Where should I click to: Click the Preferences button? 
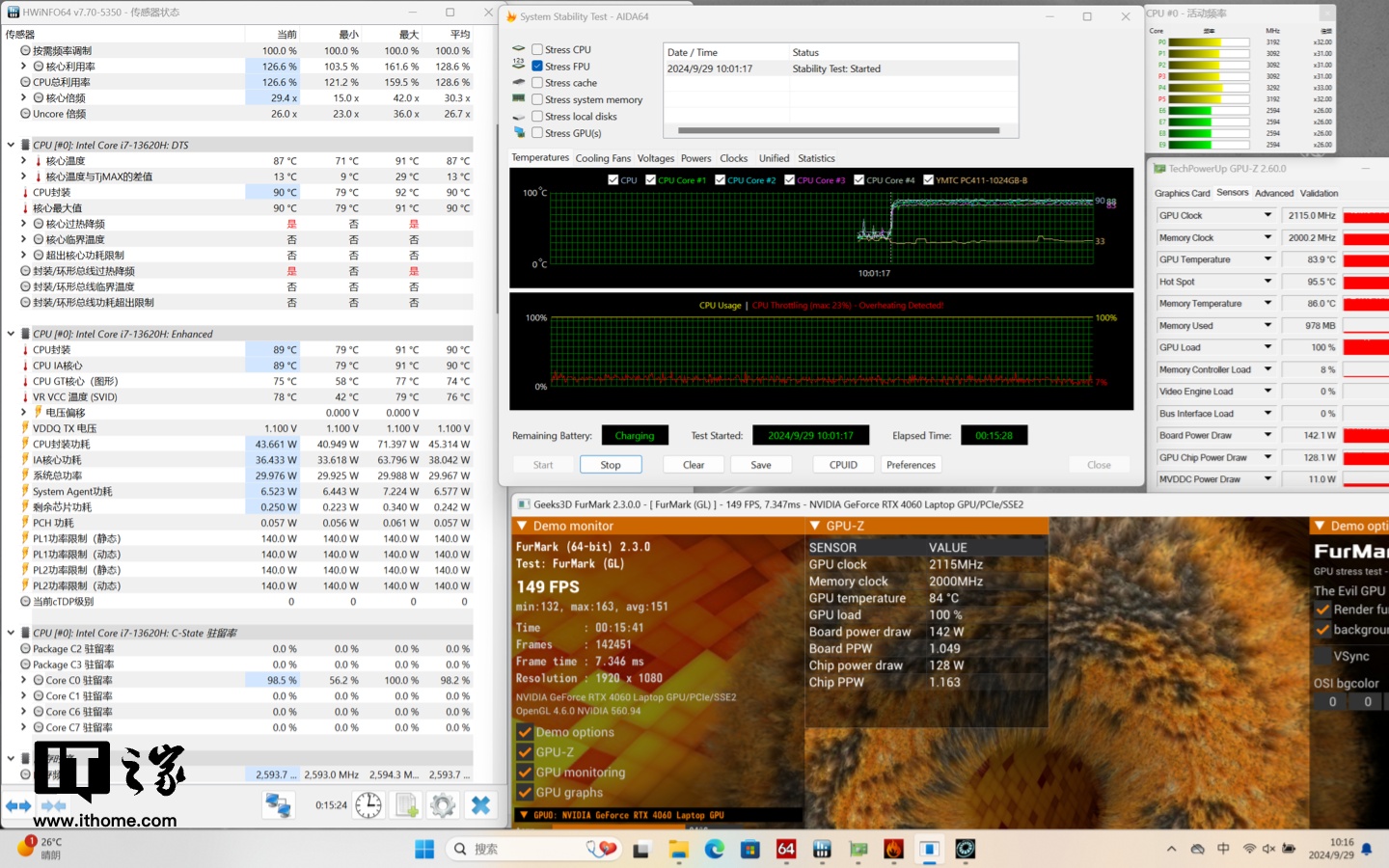coord(911,465)
